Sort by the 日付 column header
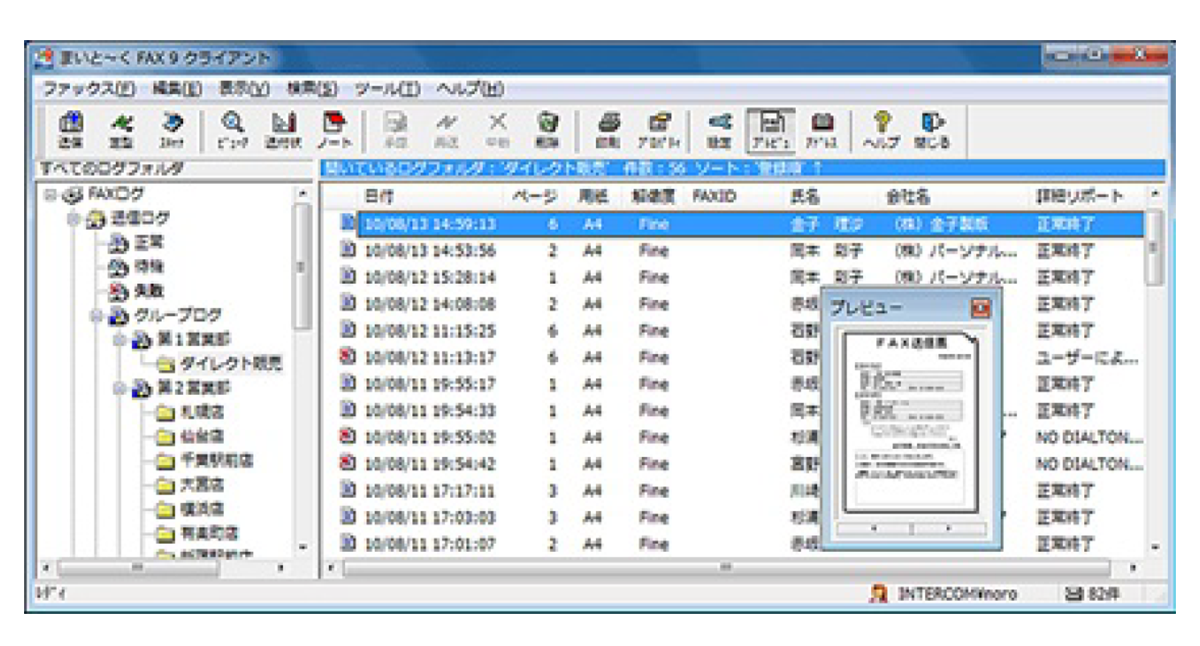This screenshot has width=1200, height=646. pos(378,197)
